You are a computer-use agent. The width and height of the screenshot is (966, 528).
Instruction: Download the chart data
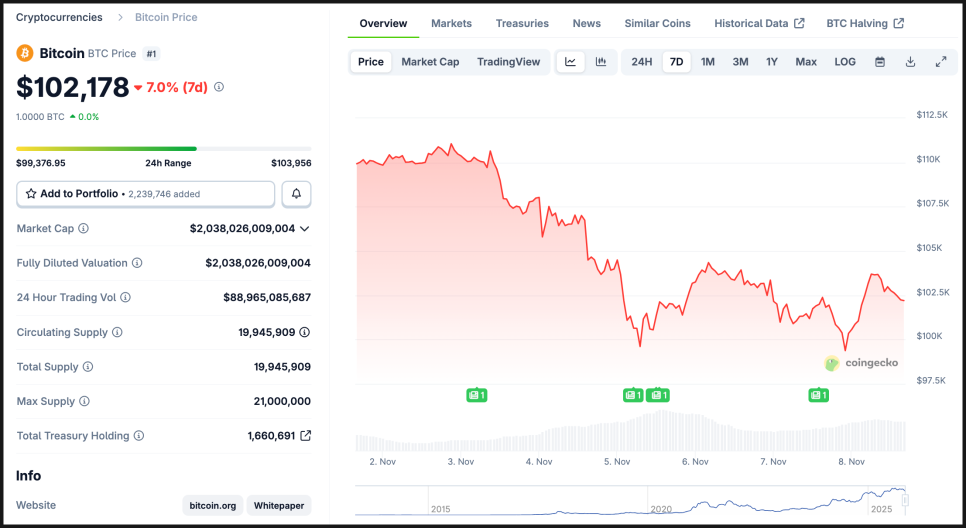coord(910,62)
